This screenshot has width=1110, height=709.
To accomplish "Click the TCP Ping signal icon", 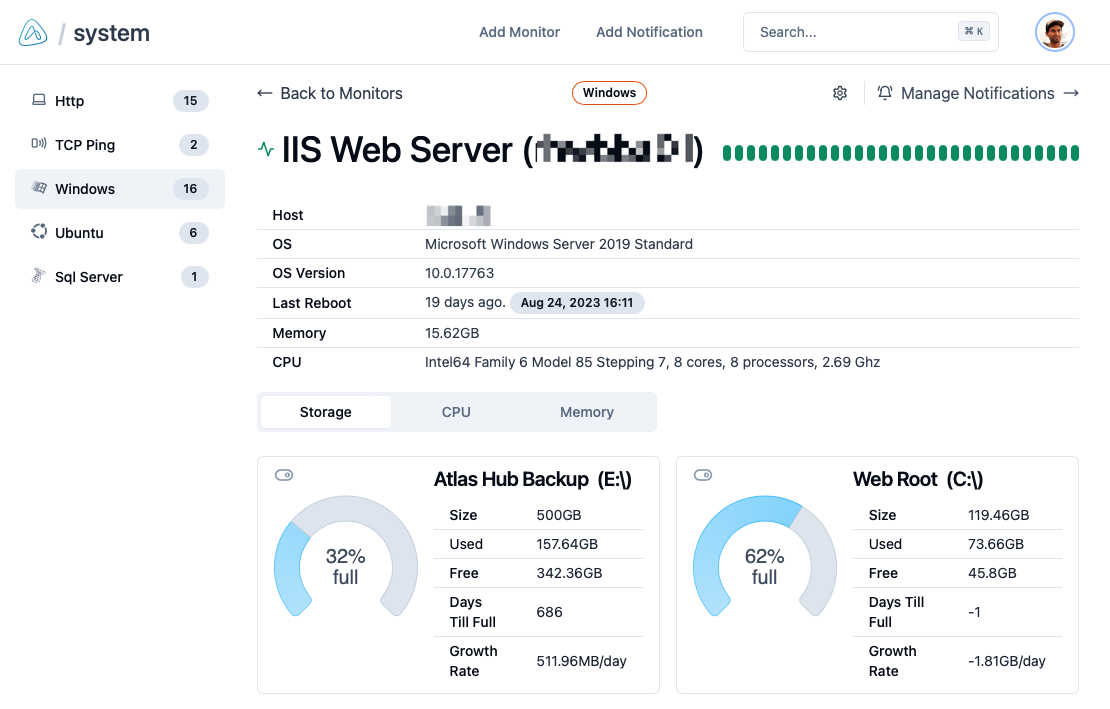I will (40, 144).
